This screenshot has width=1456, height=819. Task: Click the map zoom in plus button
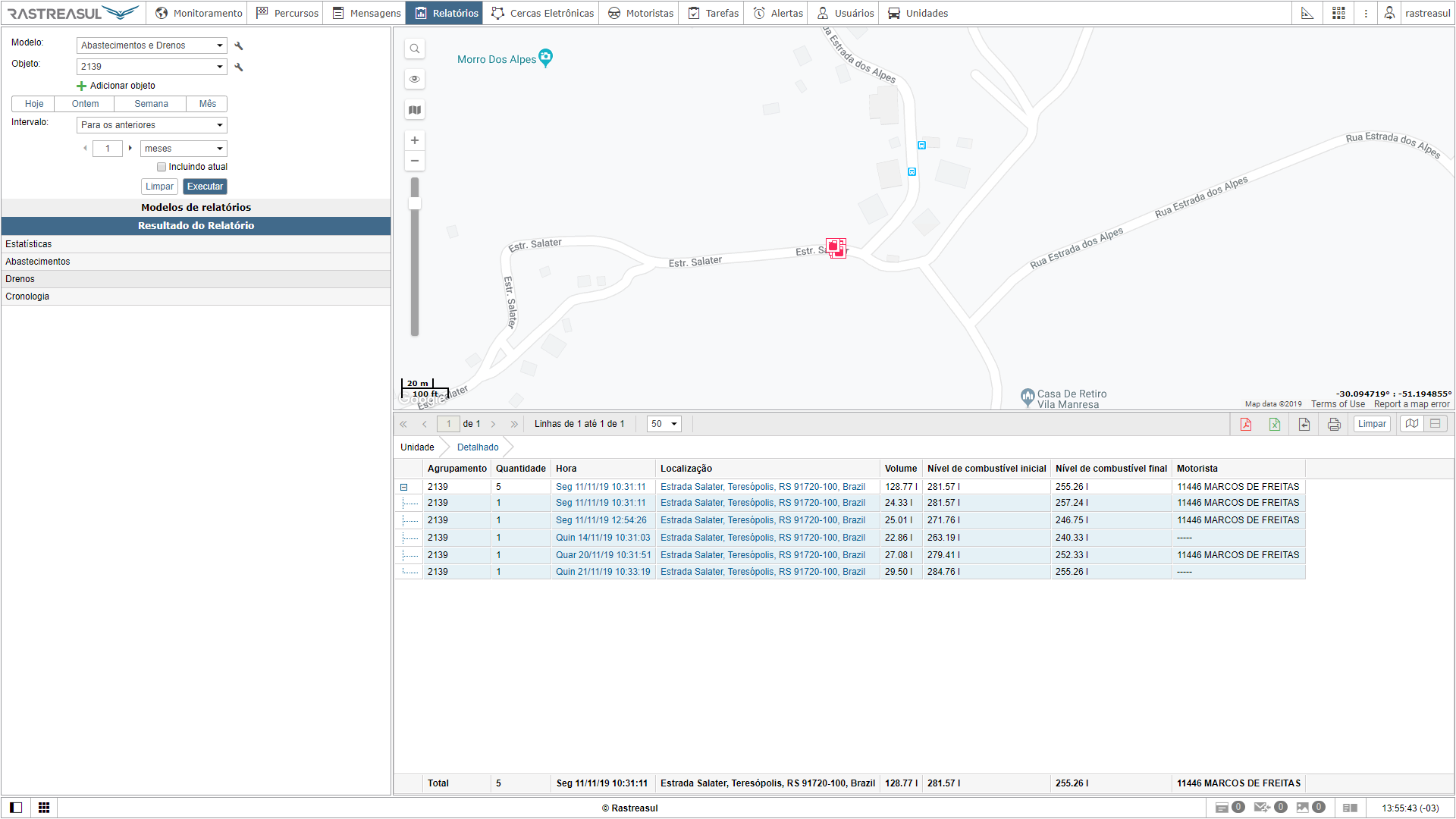[x=414, y=140]
